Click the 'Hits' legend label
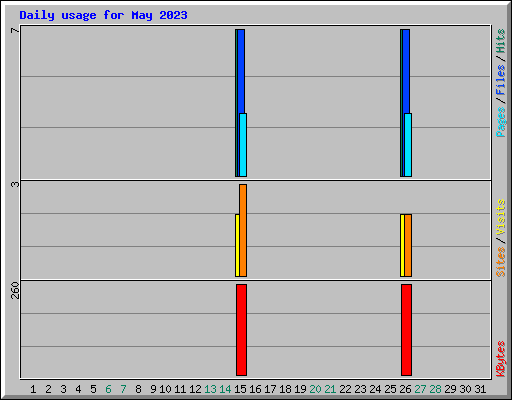 point(500,41)
